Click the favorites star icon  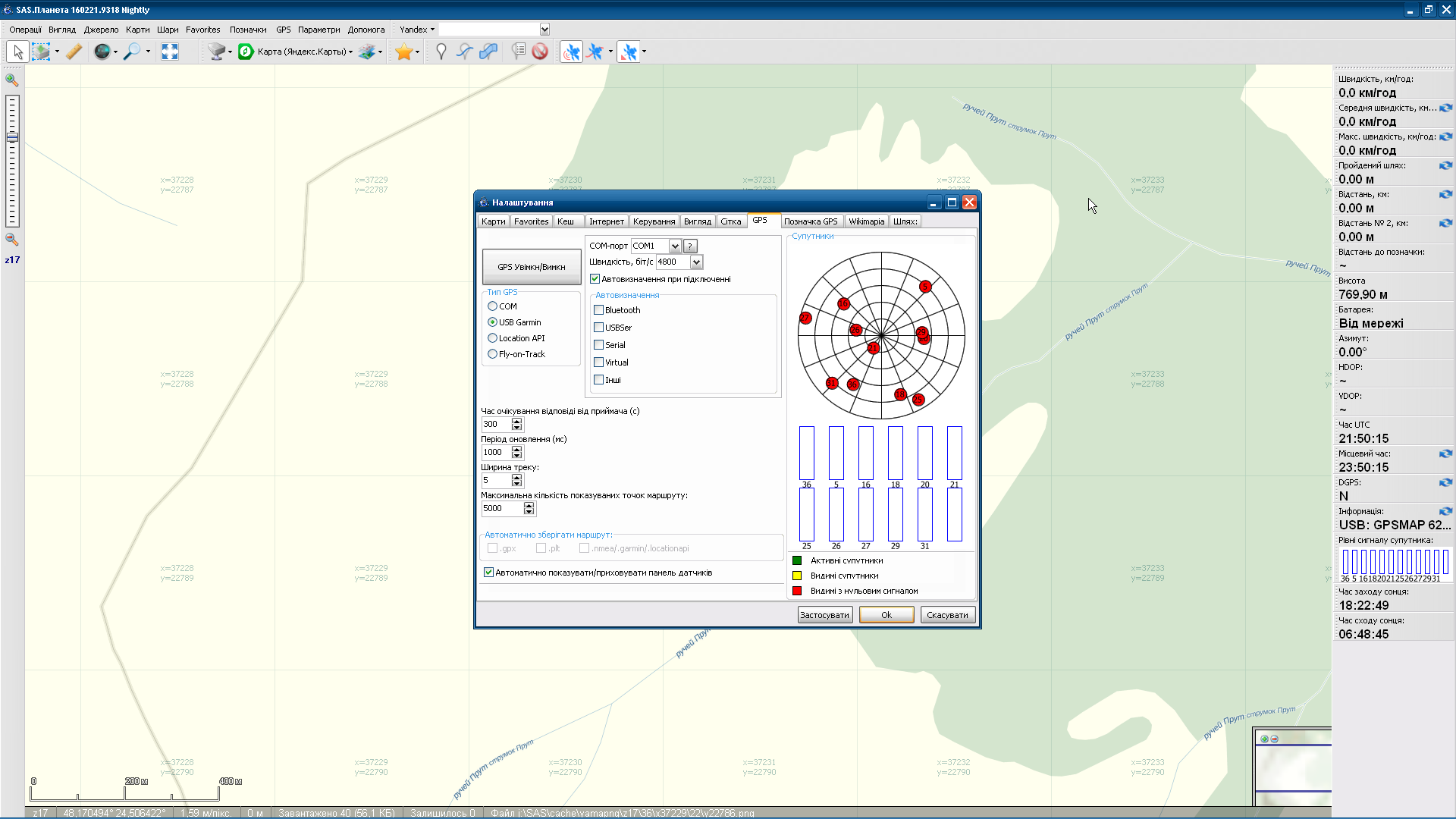tap(403, 52)
